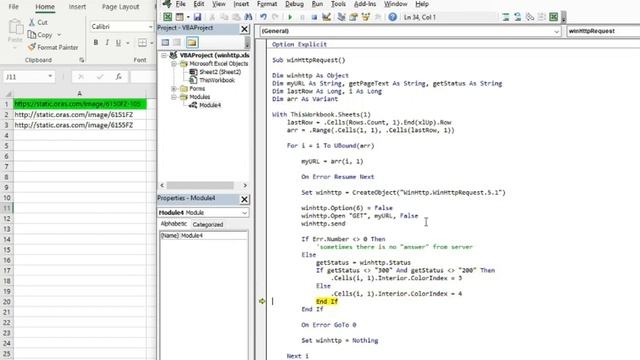Screen dimensions: 640x360
Task: Click the Insert Function fx button
Action: click(x=118, y=77)
